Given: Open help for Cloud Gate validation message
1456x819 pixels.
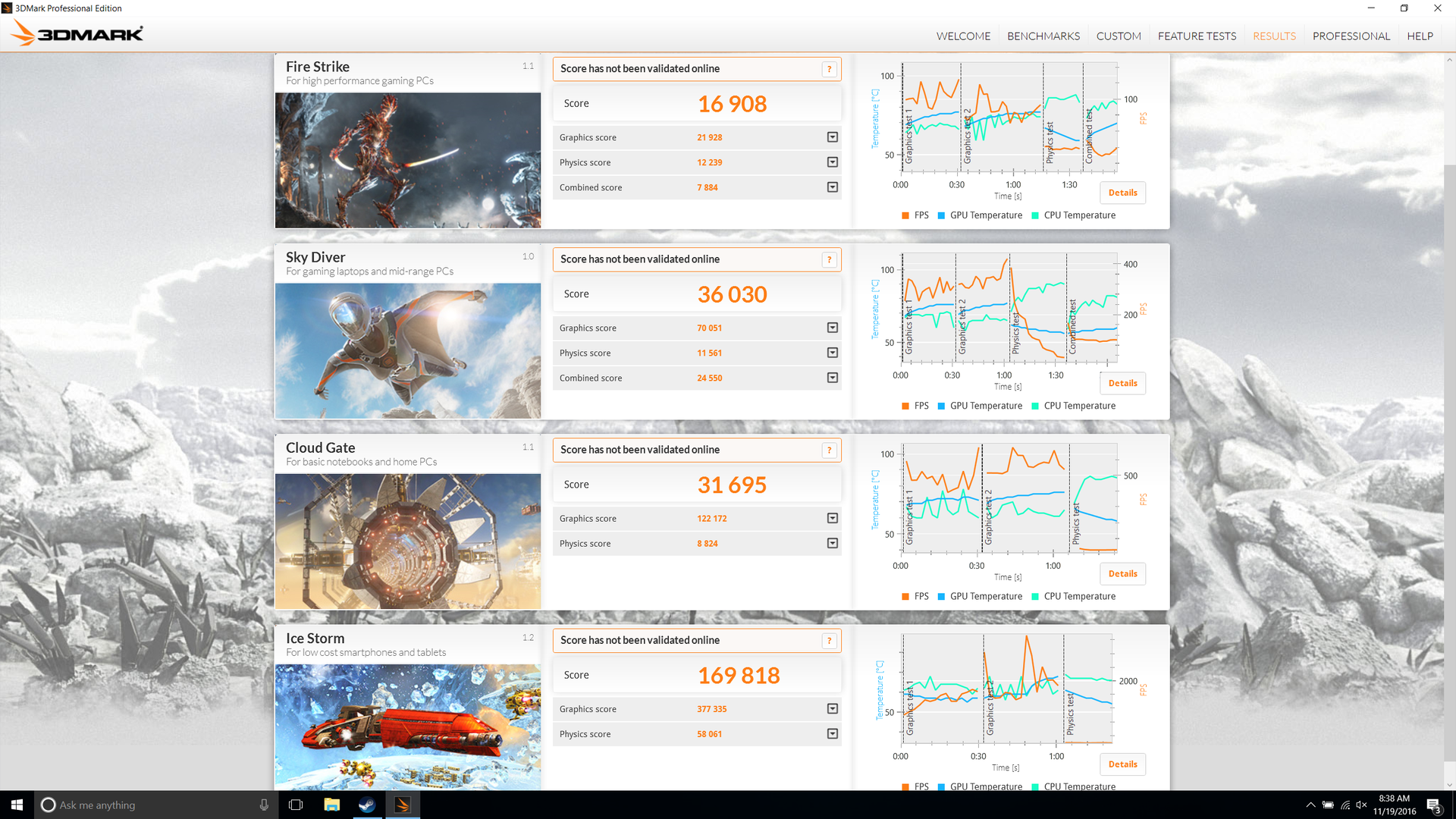Looking at the screenshot, I should point(830,450).
